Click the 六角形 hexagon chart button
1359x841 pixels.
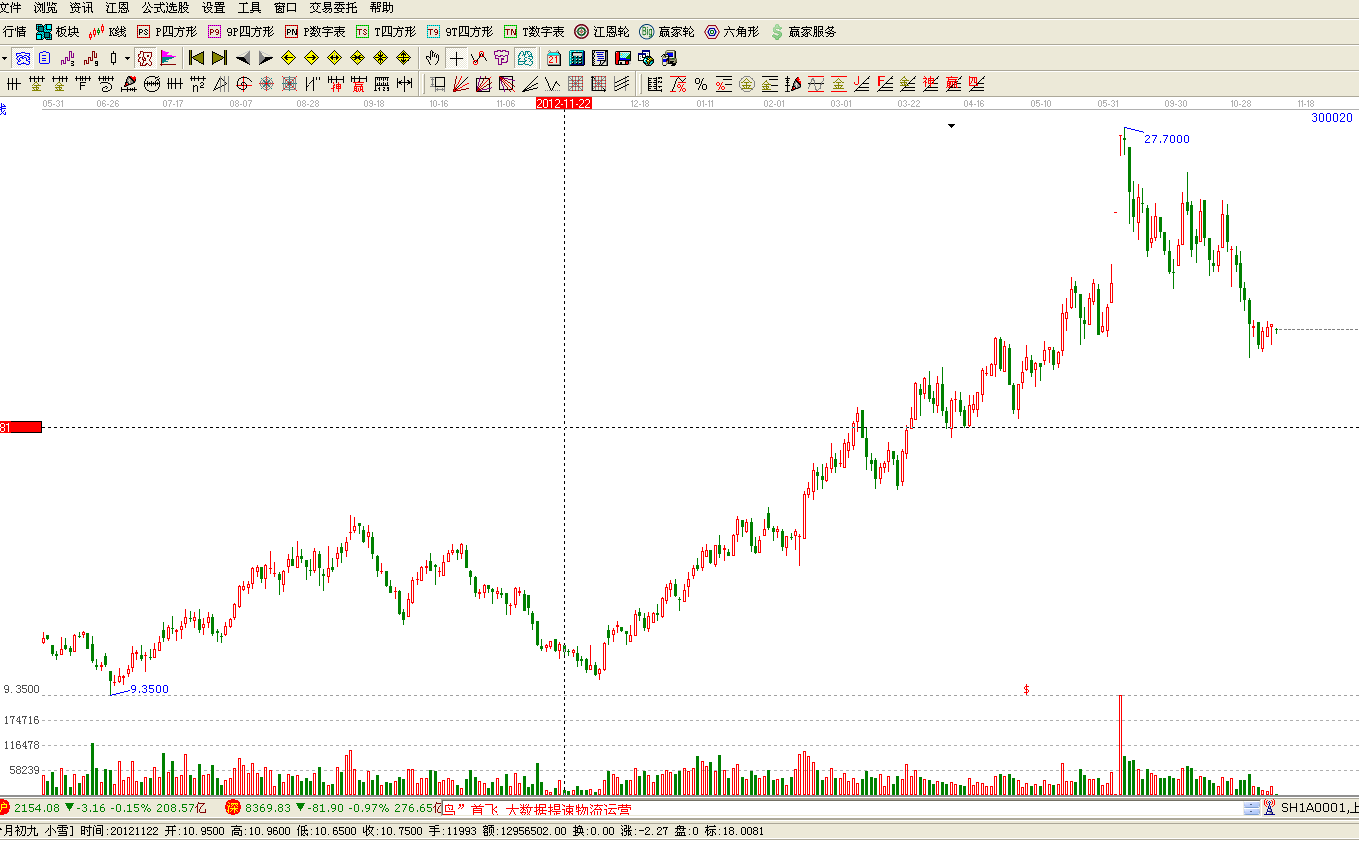pyautogui.click(x=731, y=32)
